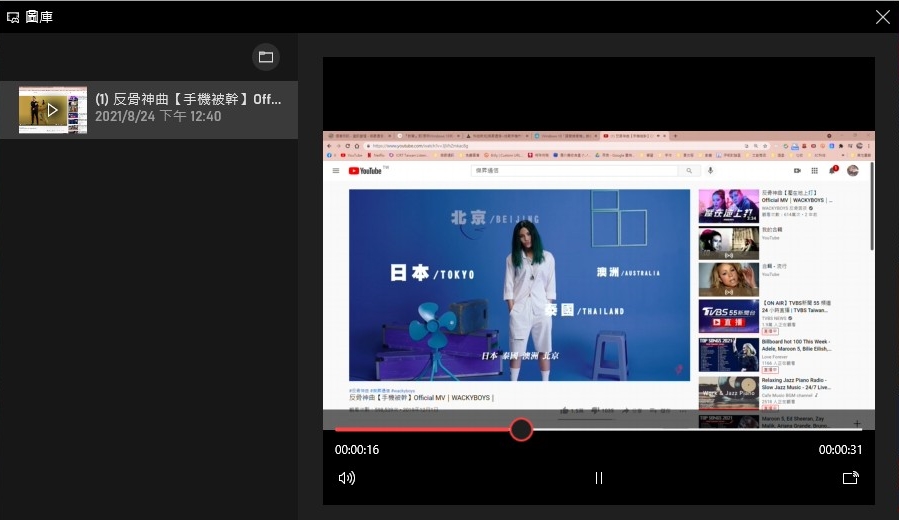Select the 反骨神曲【手機被幹】recording title

tap(188, 99)
